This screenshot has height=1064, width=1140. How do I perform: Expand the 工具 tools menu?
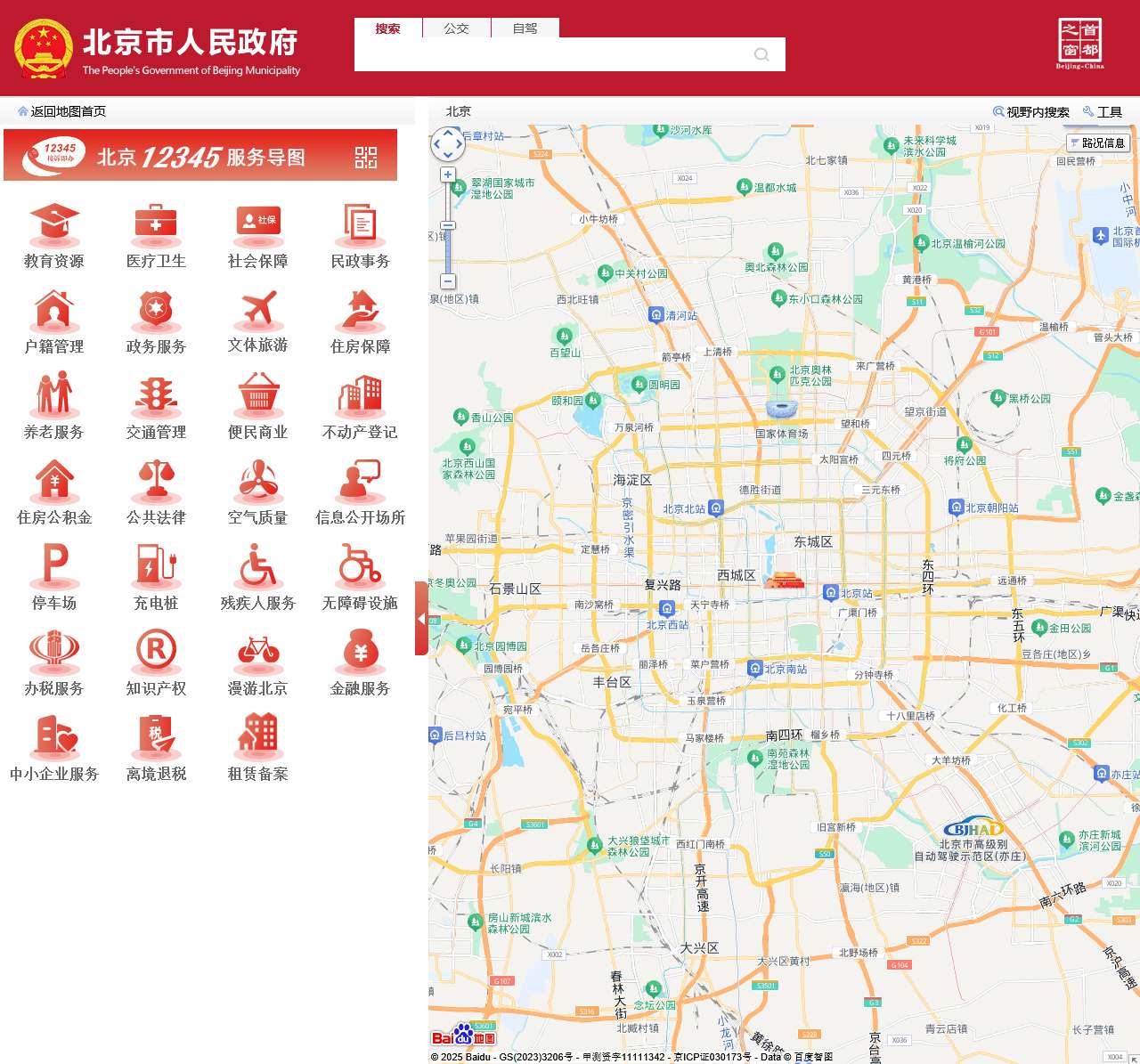tap(1103, 111)
